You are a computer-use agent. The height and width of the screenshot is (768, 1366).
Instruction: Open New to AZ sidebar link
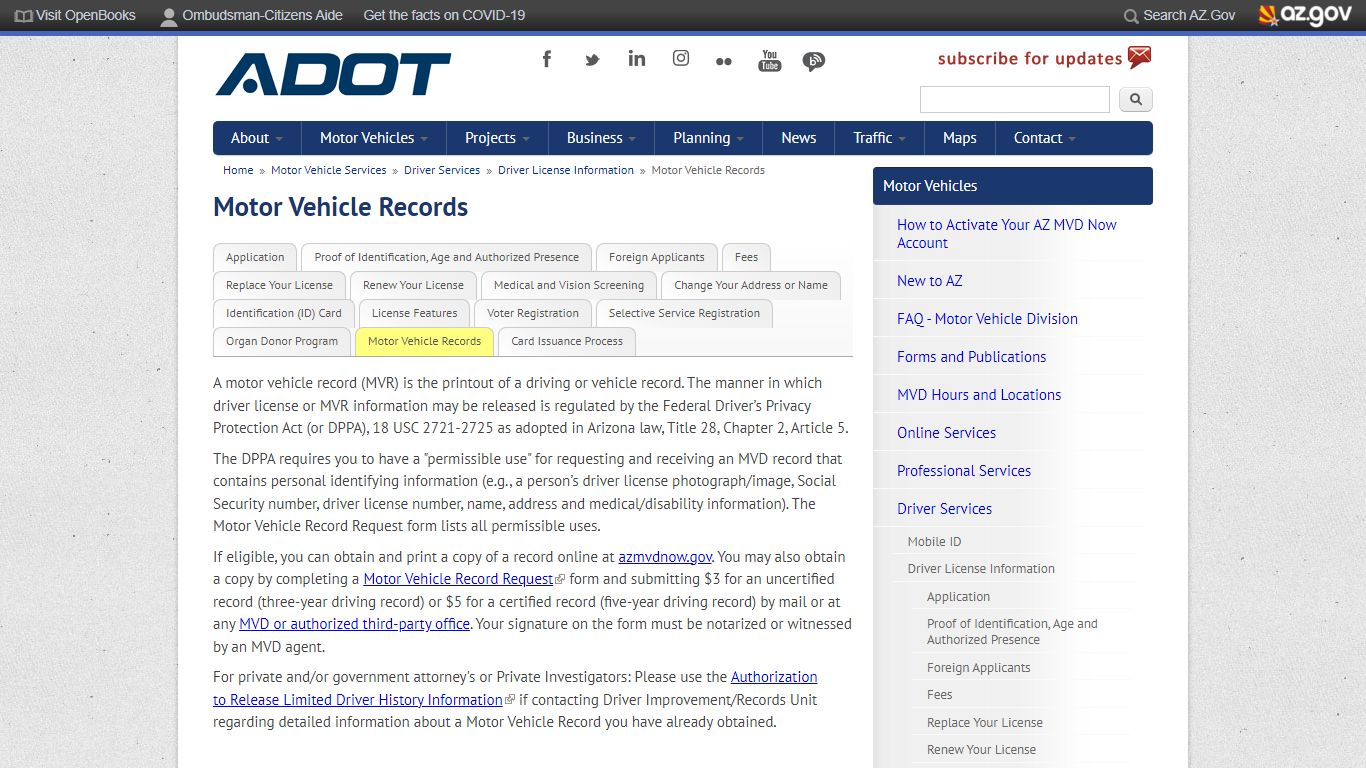pyautogui.click(x=930, y=281)
